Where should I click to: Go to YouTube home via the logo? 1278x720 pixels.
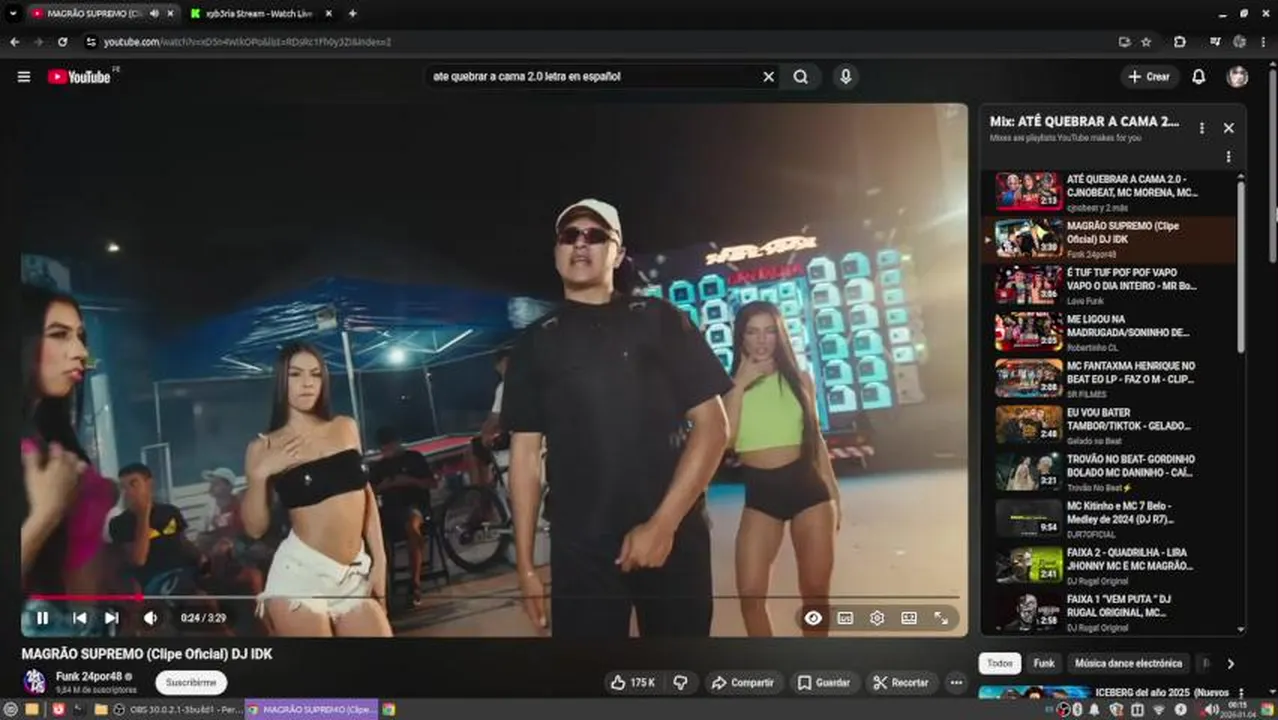pyautogui.click(x=79, y=77)
